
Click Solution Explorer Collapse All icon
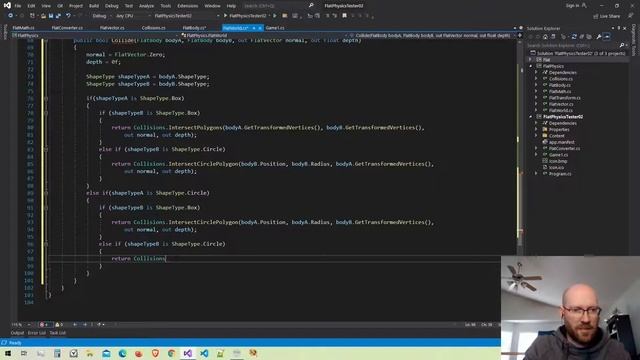(x=582, y=37)
